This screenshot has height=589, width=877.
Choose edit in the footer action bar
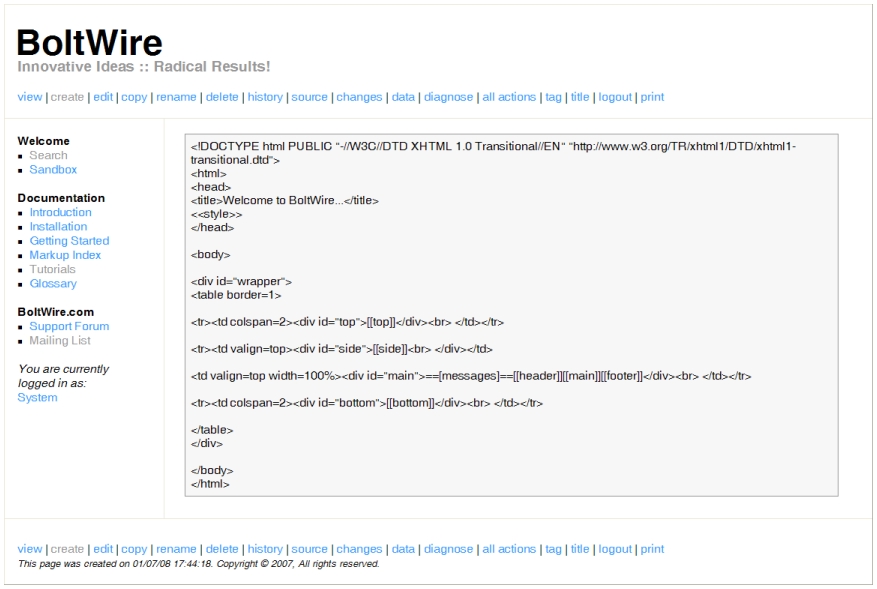pos(103,549)
